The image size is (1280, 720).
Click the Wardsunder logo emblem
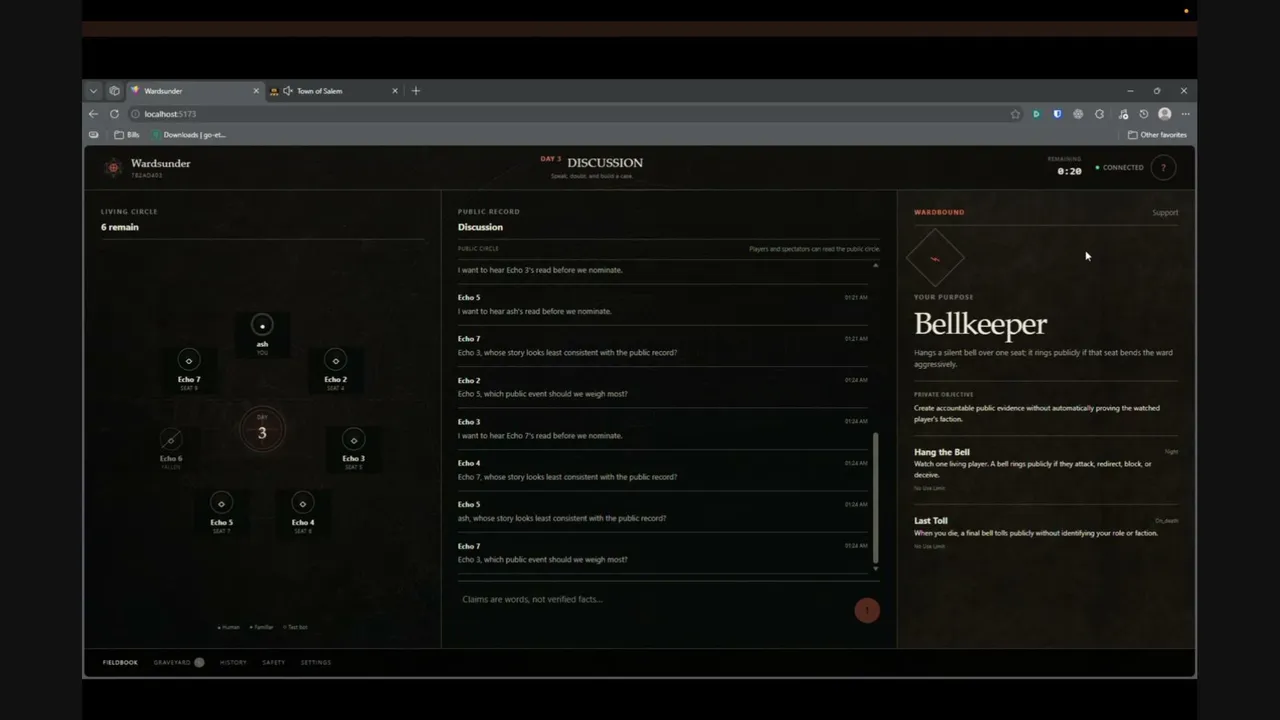(113, 168)
